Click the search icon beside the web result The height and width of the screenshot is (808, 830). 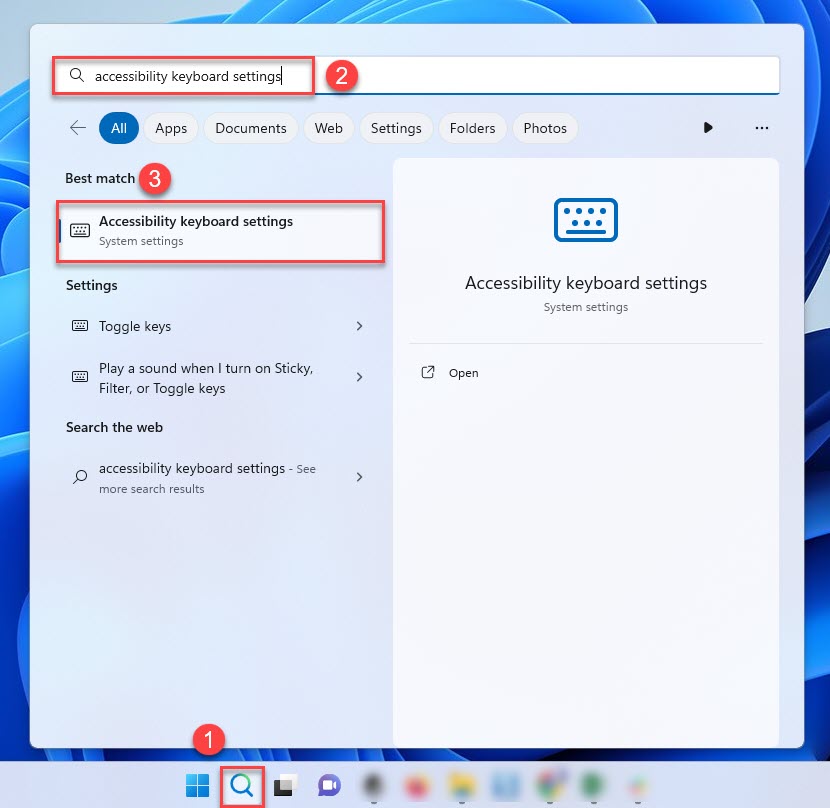pyautogui.click(x=80, y=477)
